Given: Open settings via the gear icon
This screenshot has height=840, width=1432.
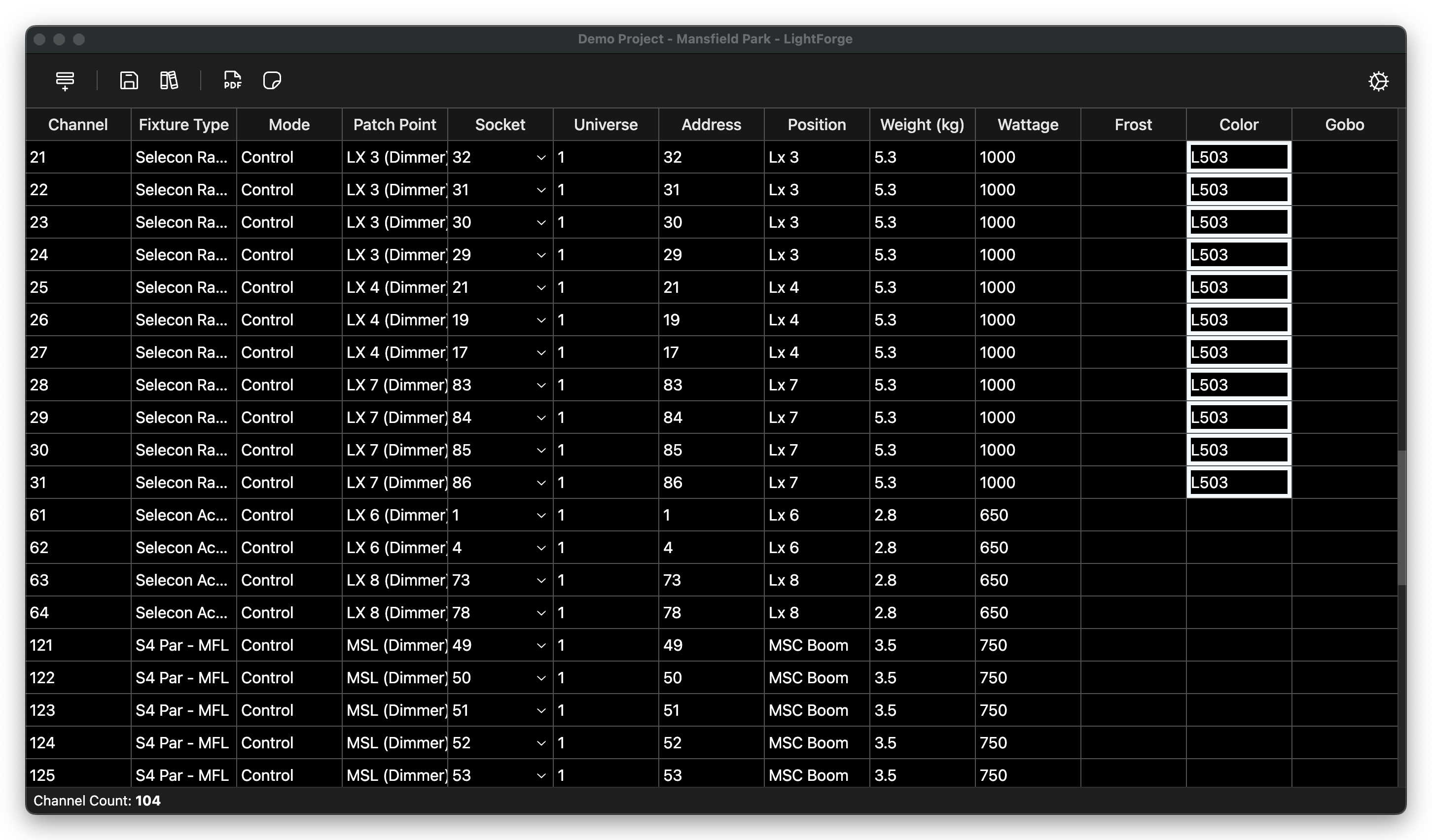Looking at the screenshot, I should 1378,81.
